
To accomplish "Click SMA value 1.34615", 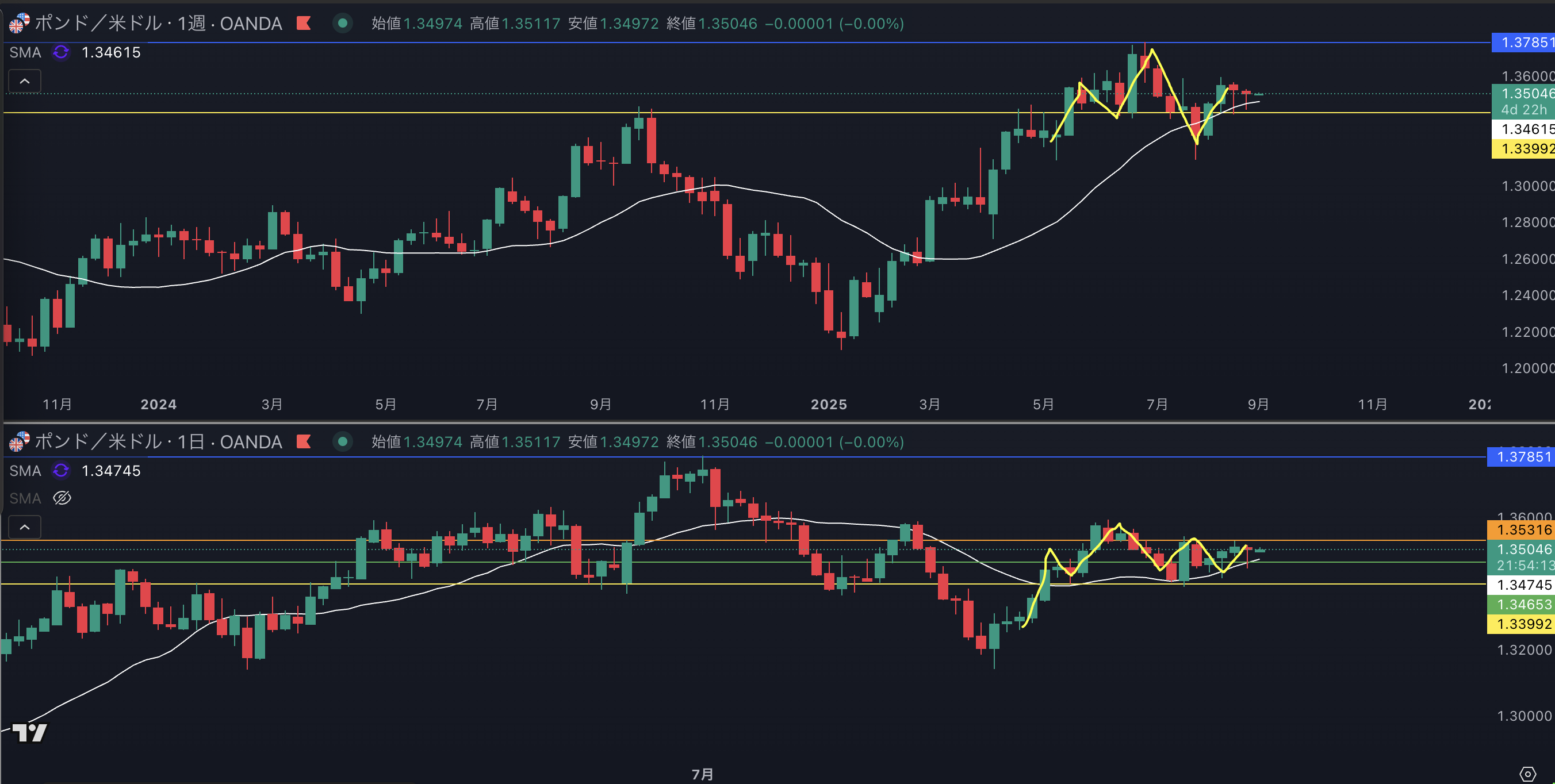I will (x=111, y=52).
